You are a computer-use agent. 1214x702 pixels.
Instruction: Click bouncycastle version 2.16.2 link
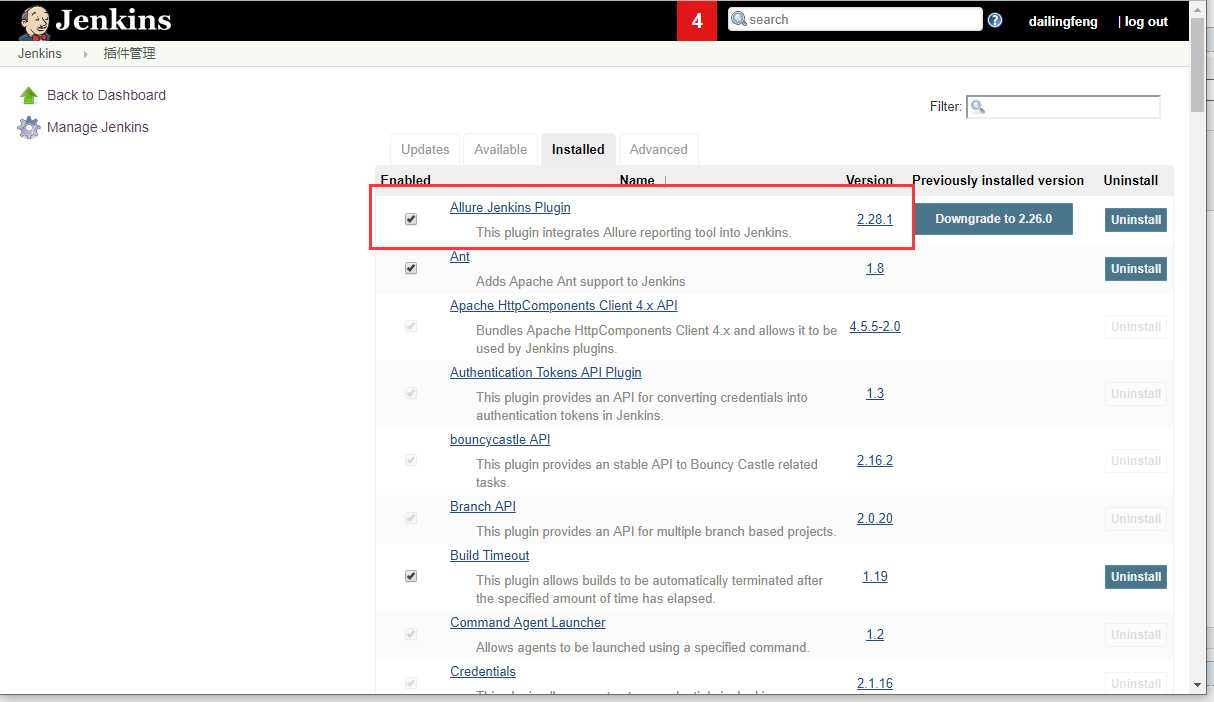pyautogui.click(x=875, y=460)
